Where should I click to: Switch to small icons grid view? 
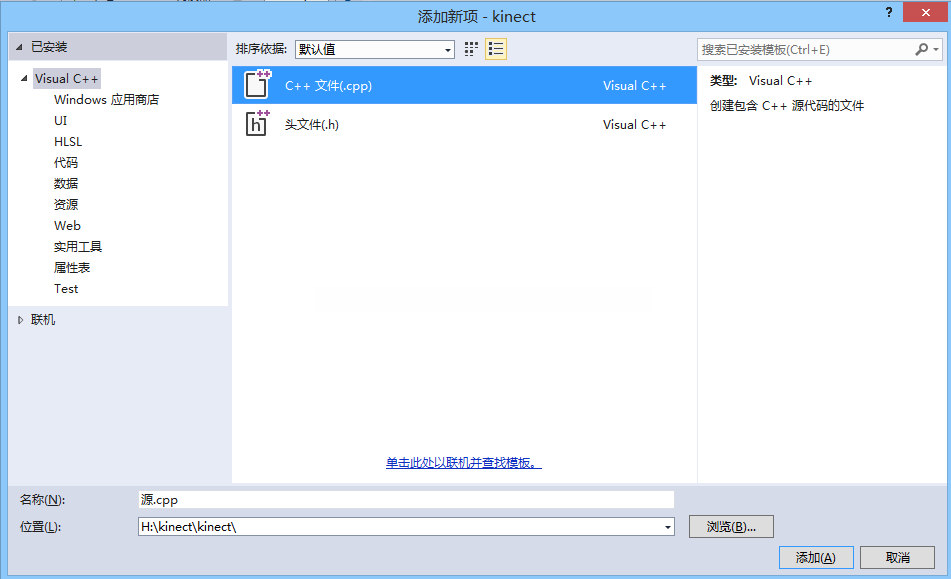click(x=471, y=49)
